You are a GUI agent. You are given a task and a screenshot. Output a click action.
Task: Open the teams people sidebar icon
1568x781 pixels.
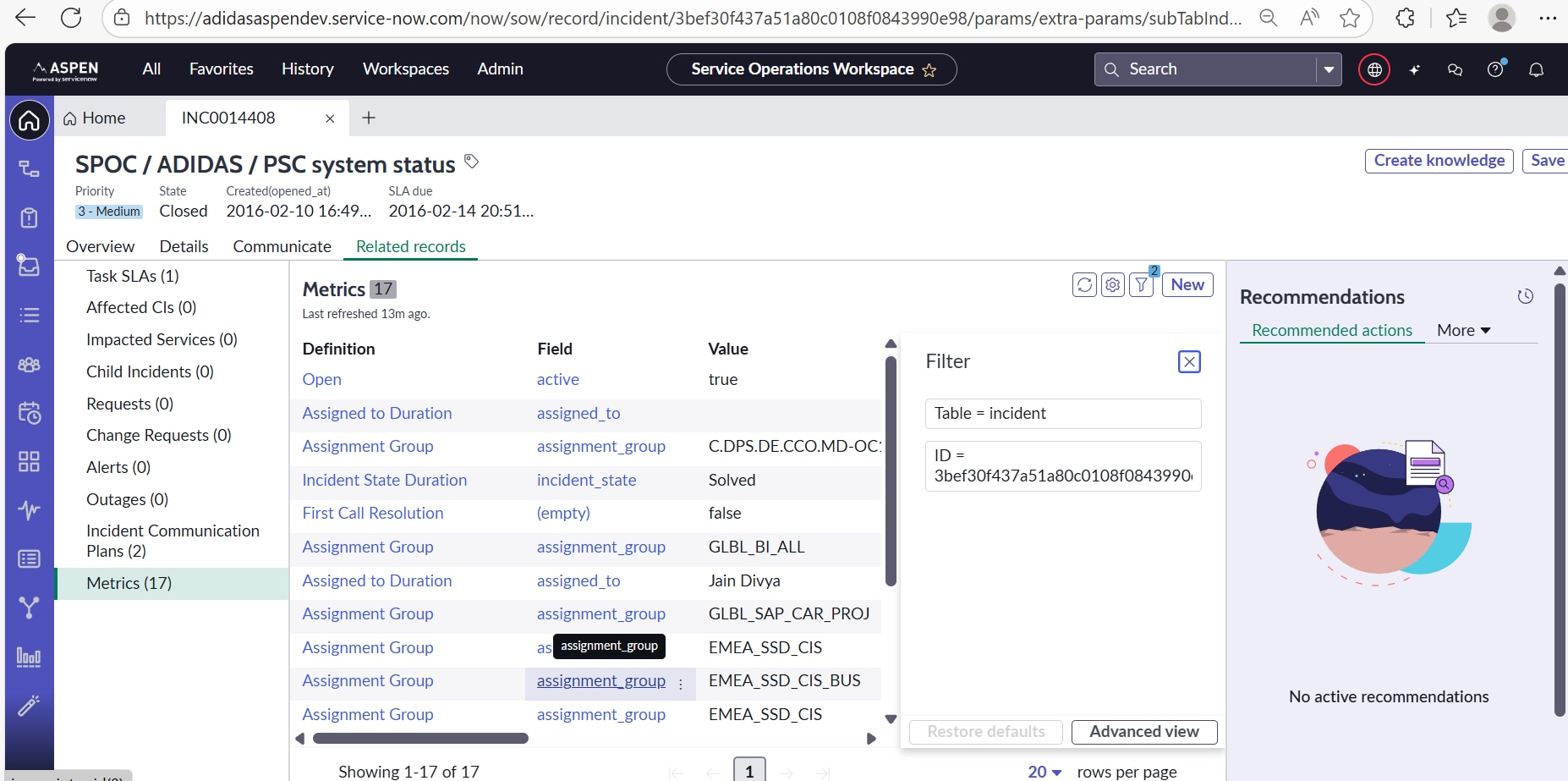pyautogui.click(x=29, y=364)
